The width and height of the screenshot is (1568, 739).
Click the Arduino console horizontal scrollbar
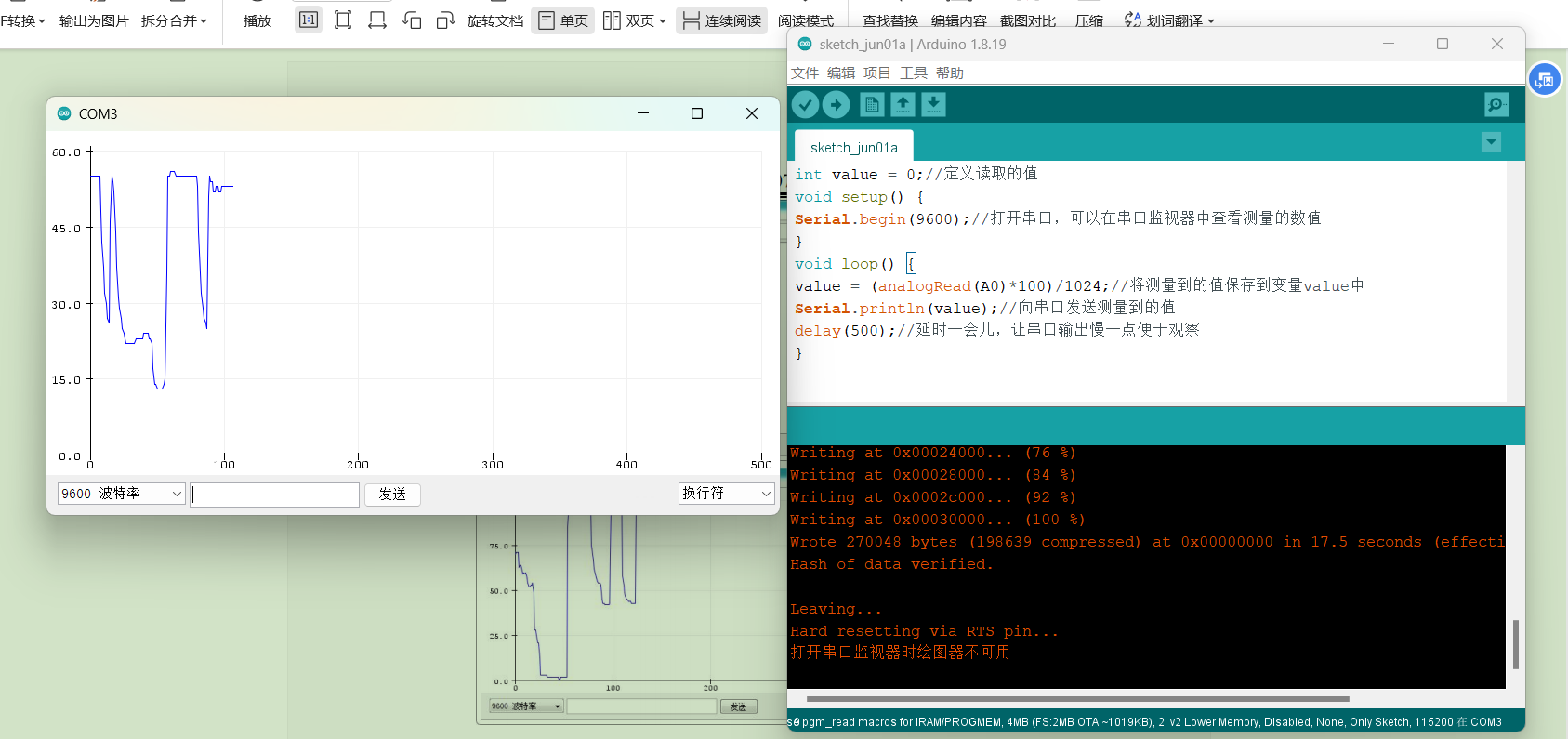pos(1078,699)
